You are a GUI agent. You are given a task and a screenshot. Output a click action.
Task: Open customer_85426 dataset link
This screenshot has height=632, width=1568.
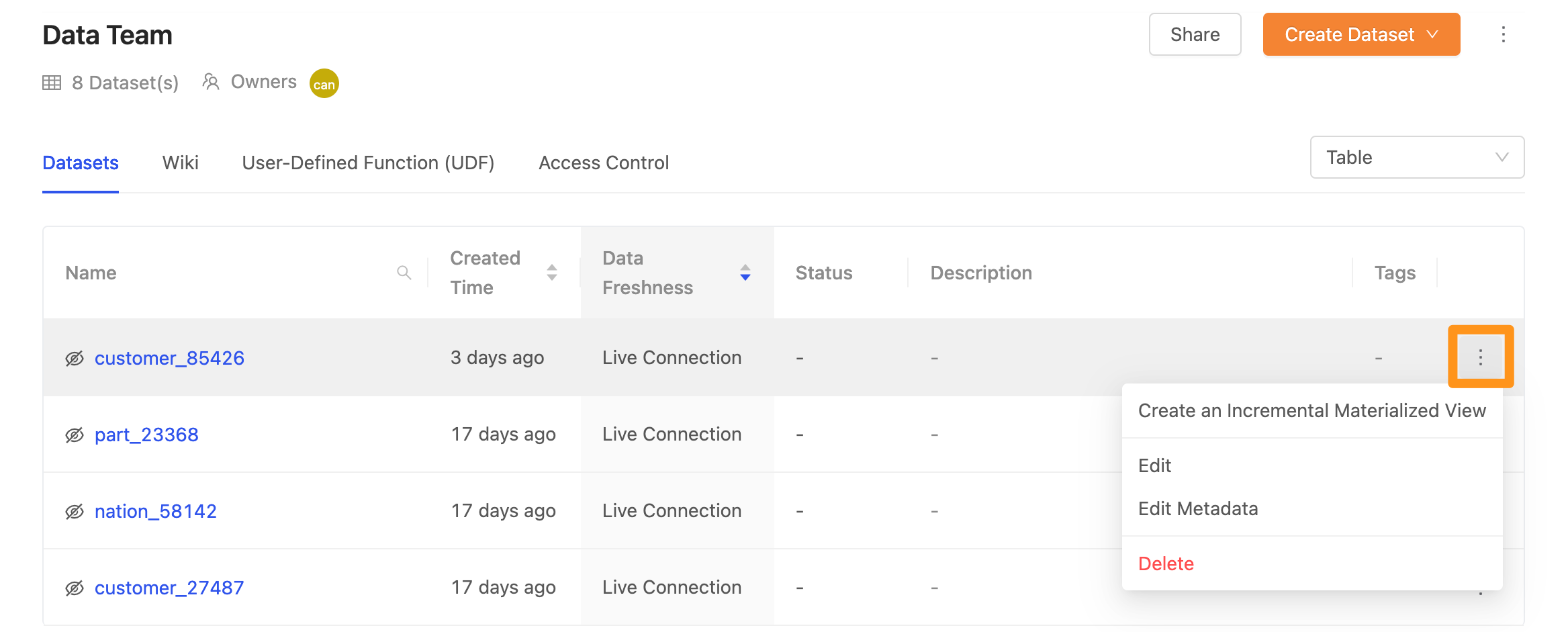pyautogui.click(x=169, y=358)
